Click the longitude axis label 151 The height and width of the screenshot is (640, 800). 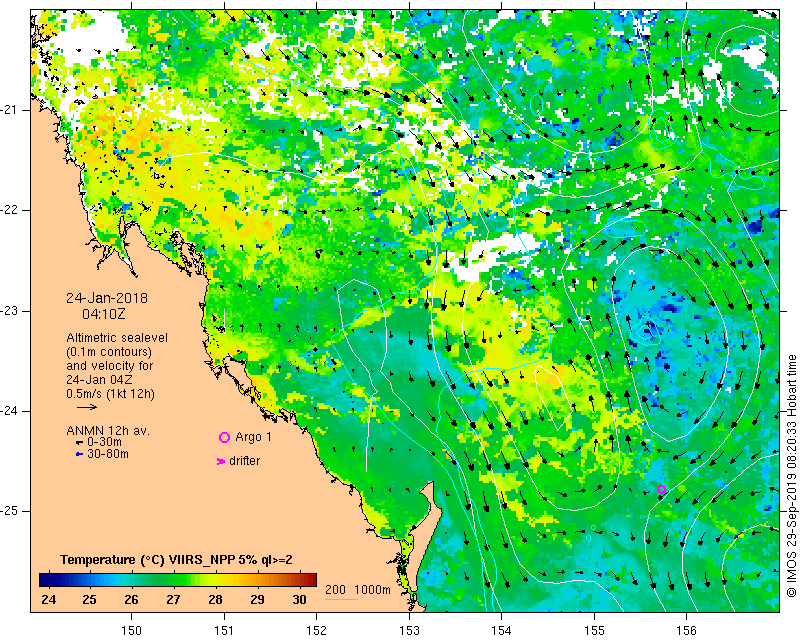224,630
